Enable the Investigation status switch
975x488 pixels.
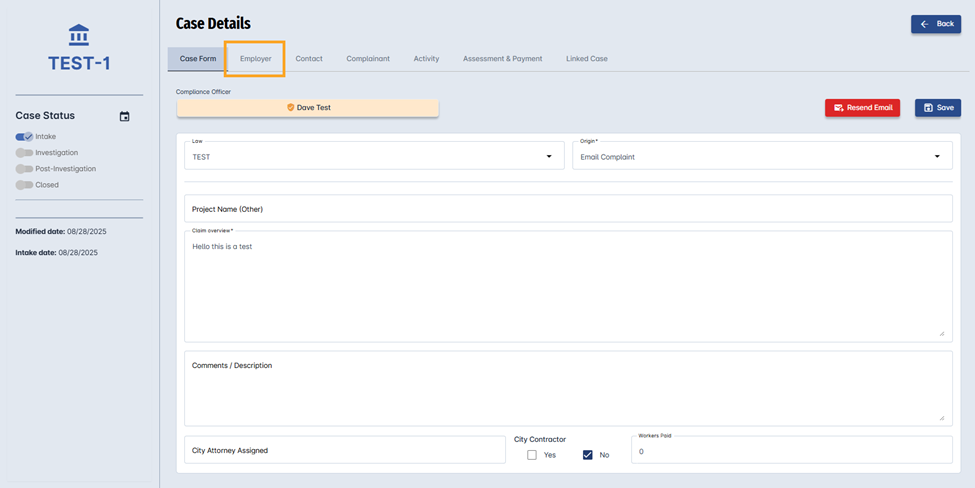tap(24, 153)
